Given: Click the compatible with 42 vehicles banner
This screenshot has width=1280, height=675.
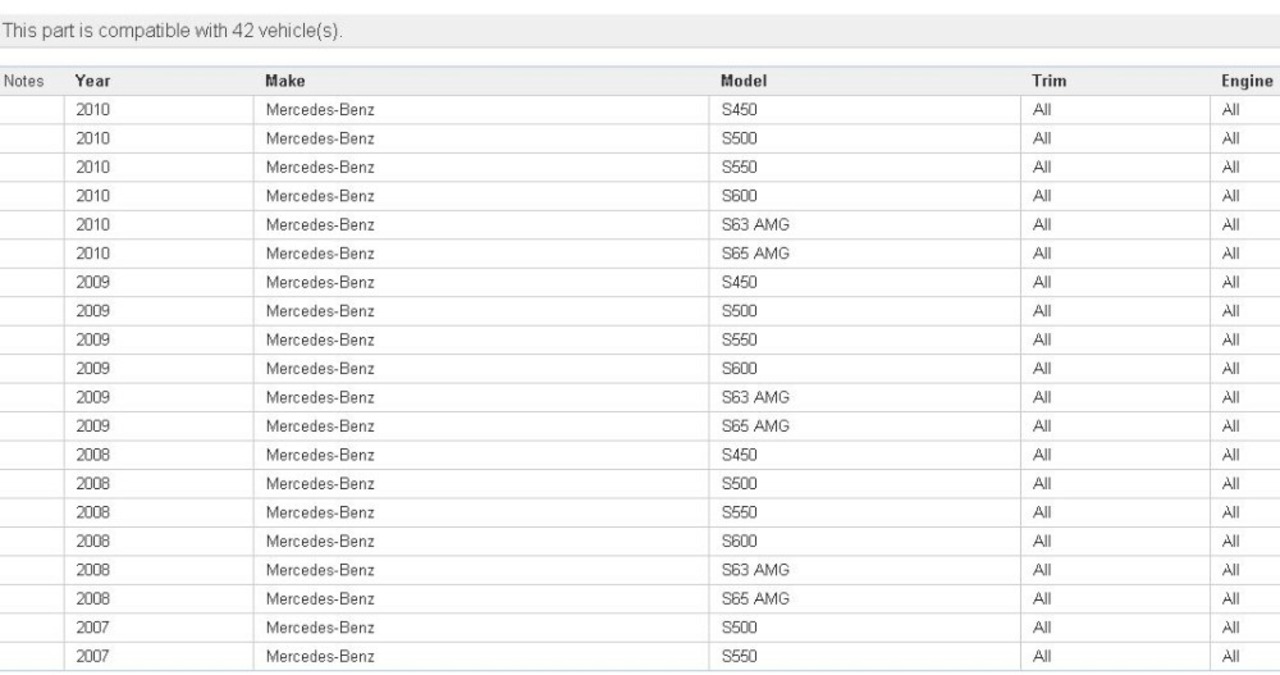Looking at the screenshot, I should [x=640, y=32].
